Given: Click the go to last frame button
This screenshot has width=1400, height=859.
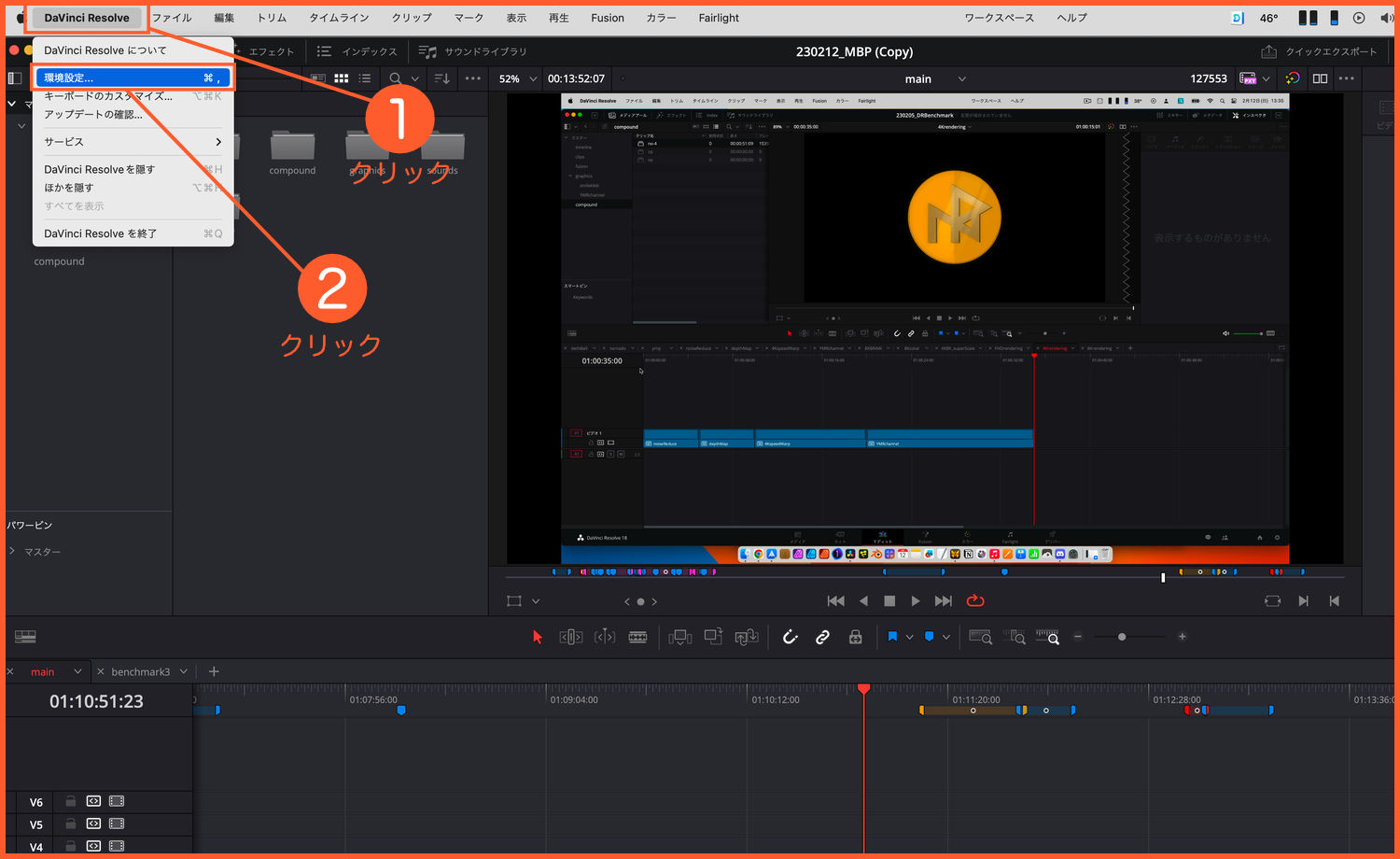Looking at the screenshot, I should click(944, 601).
